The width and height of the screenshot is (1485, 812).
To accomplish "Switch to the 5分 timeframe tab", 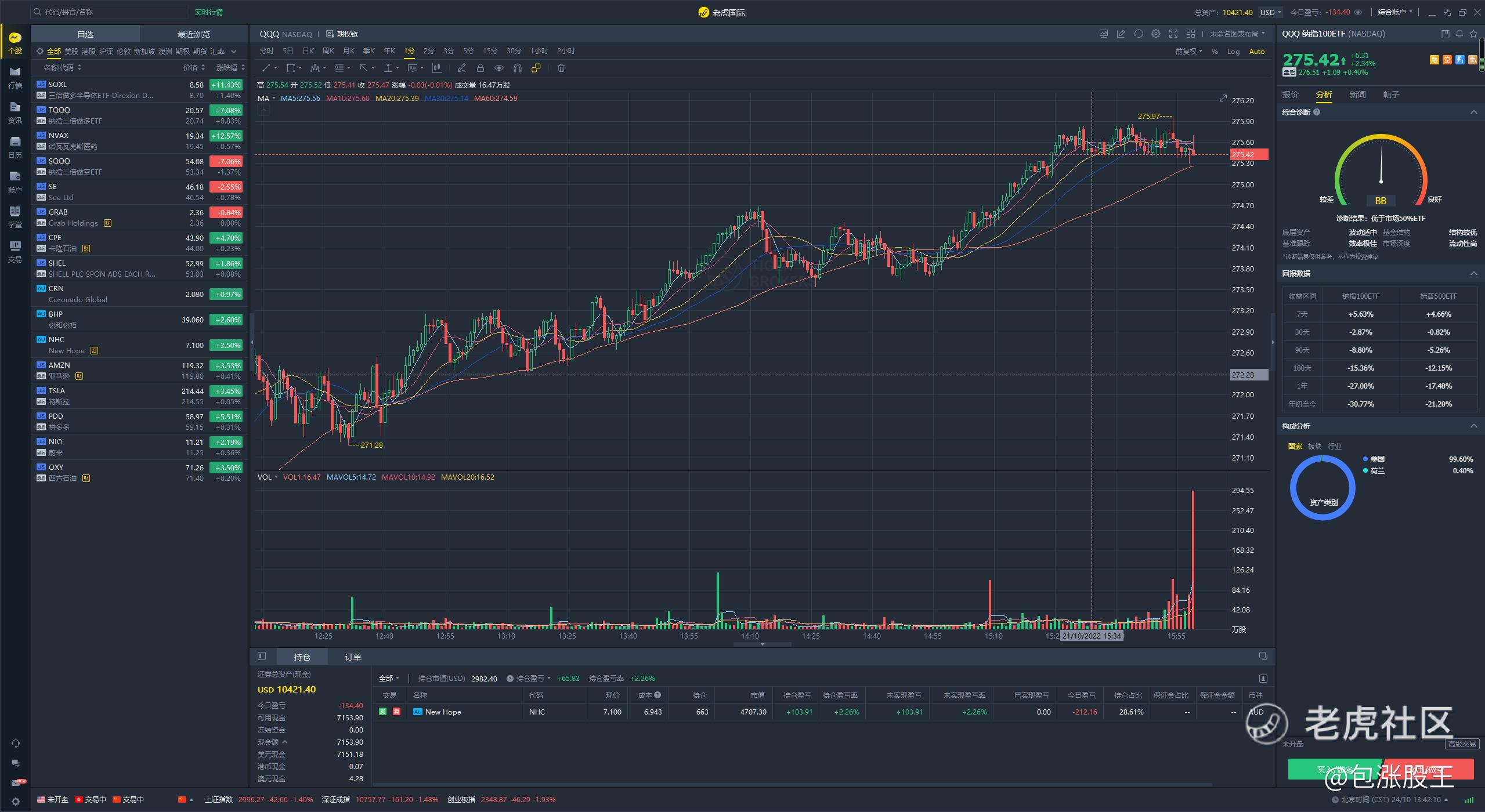I will point(468,51).
